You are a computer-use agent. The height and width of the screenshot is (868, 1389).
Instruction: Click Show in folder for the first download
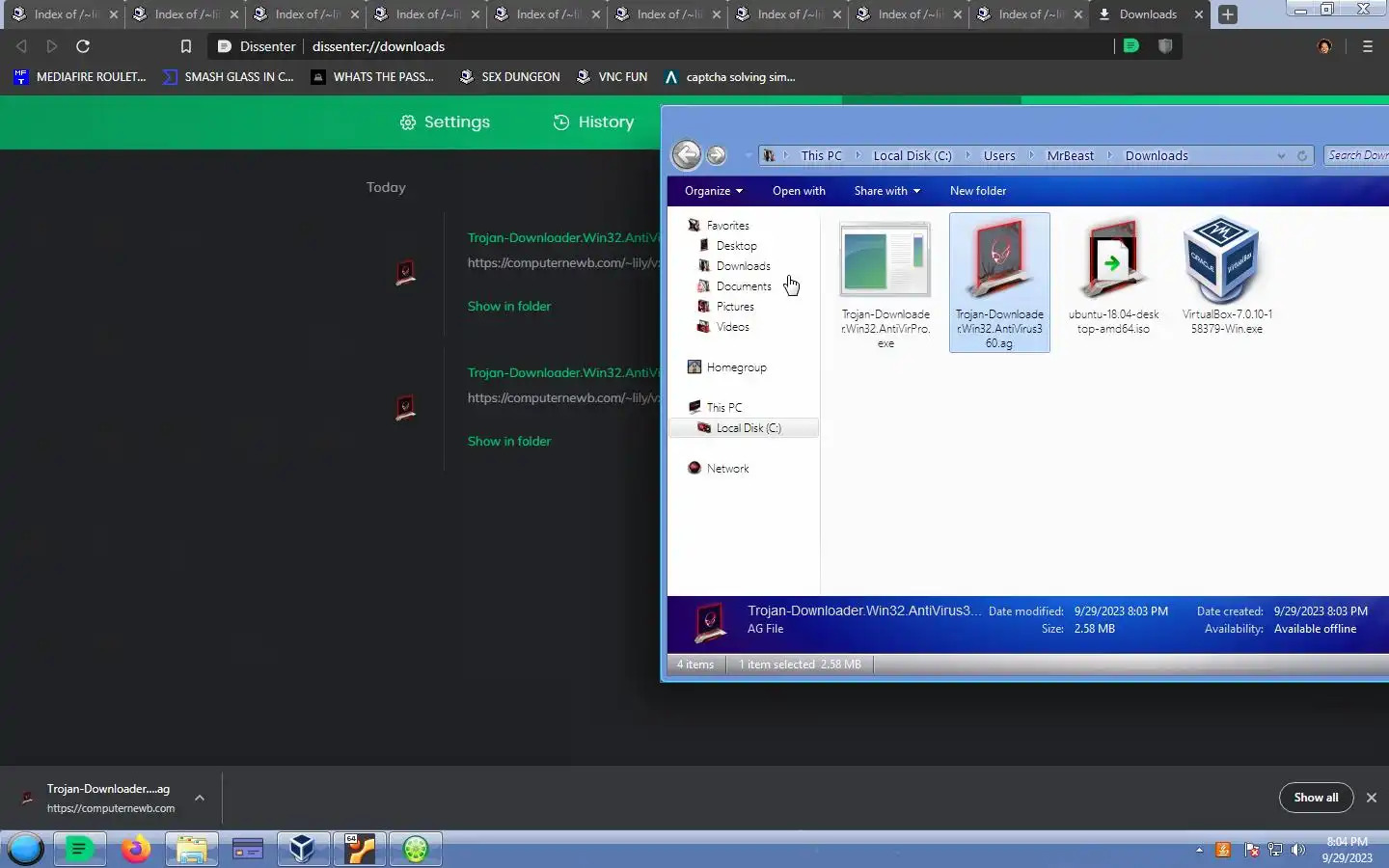[x=509, y=307]
